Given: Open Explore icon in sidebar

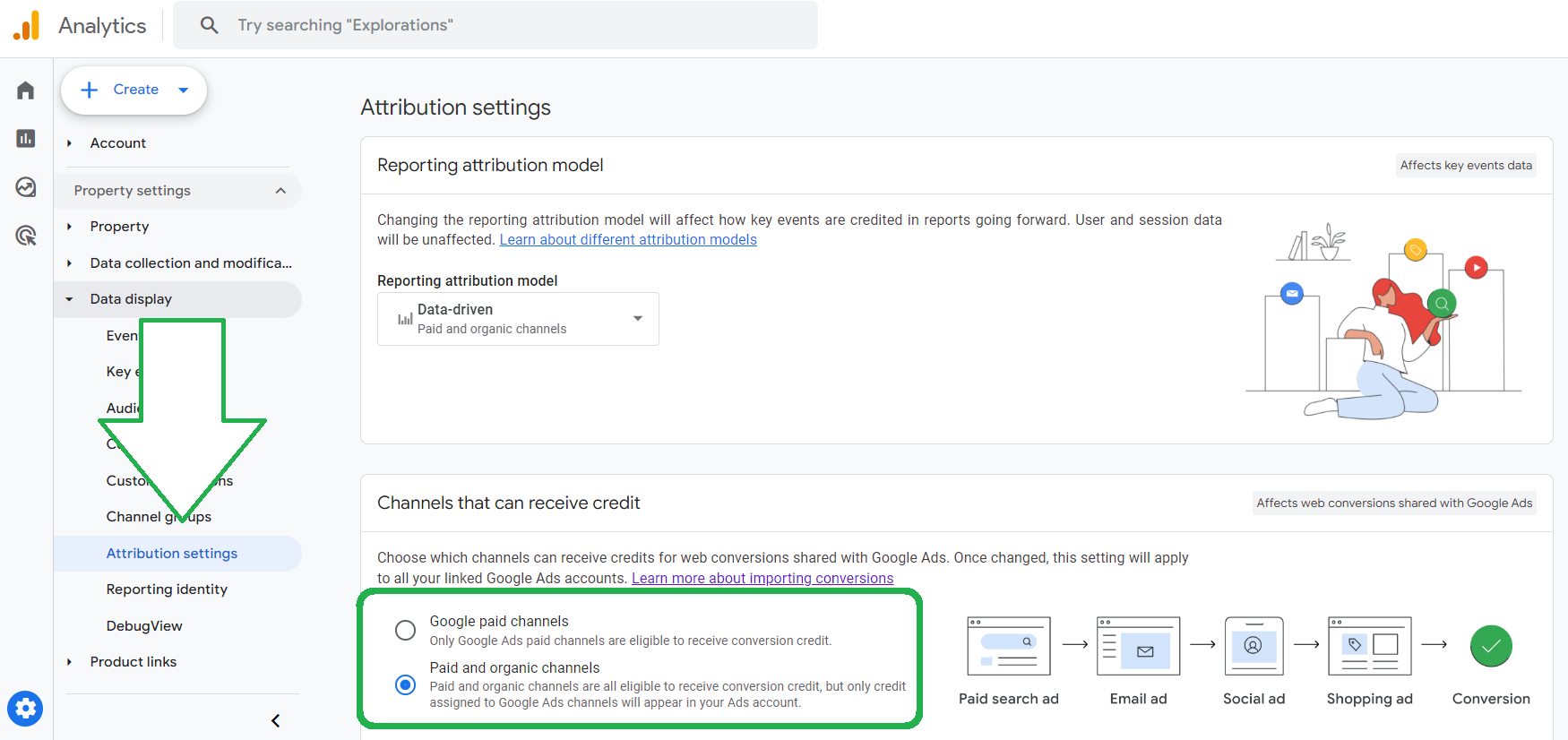Looking at the screenshot, I should click(26, 187).
